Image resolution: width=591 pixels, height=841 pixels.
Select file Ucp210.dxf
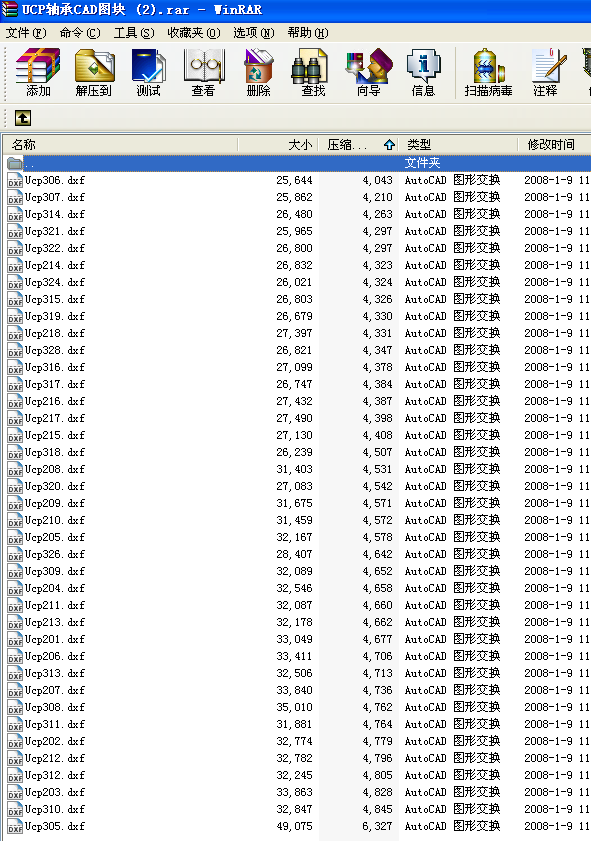point(55,520)
